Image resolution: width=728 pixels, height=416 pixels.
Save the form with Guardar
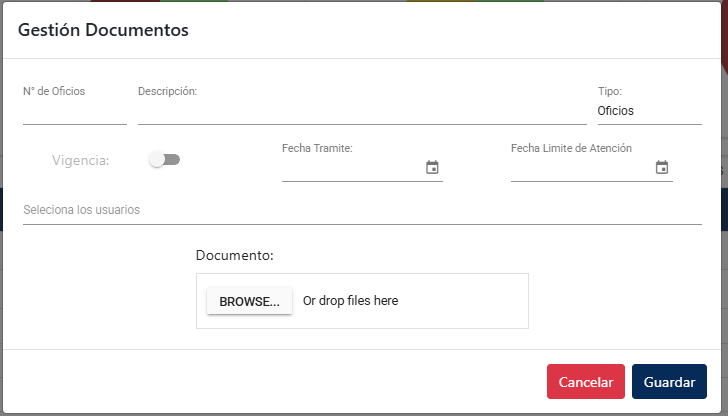(x=669, y=382)
